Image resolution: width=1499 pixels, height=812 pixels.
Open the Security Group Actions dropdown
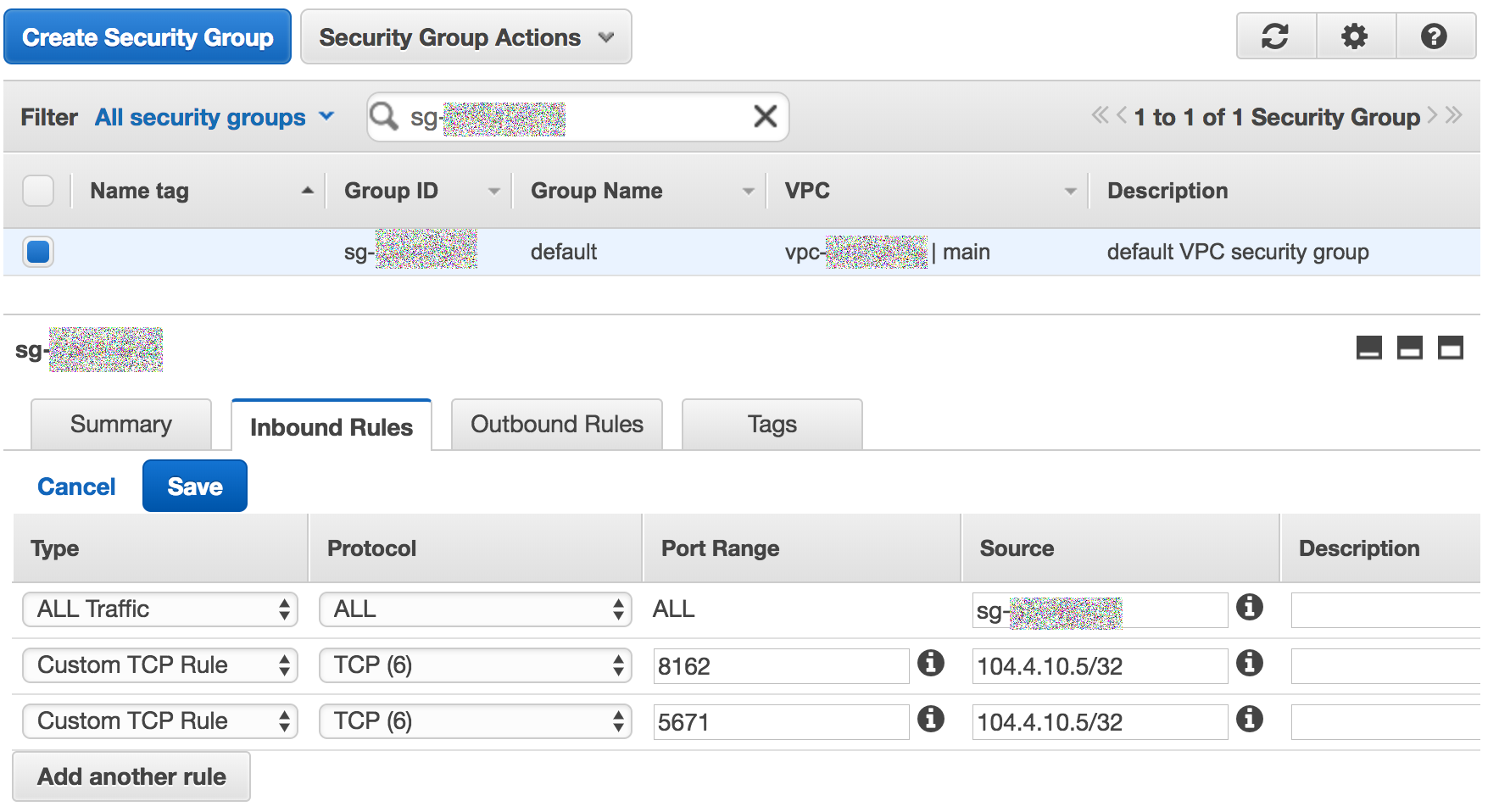coord(466,37)
